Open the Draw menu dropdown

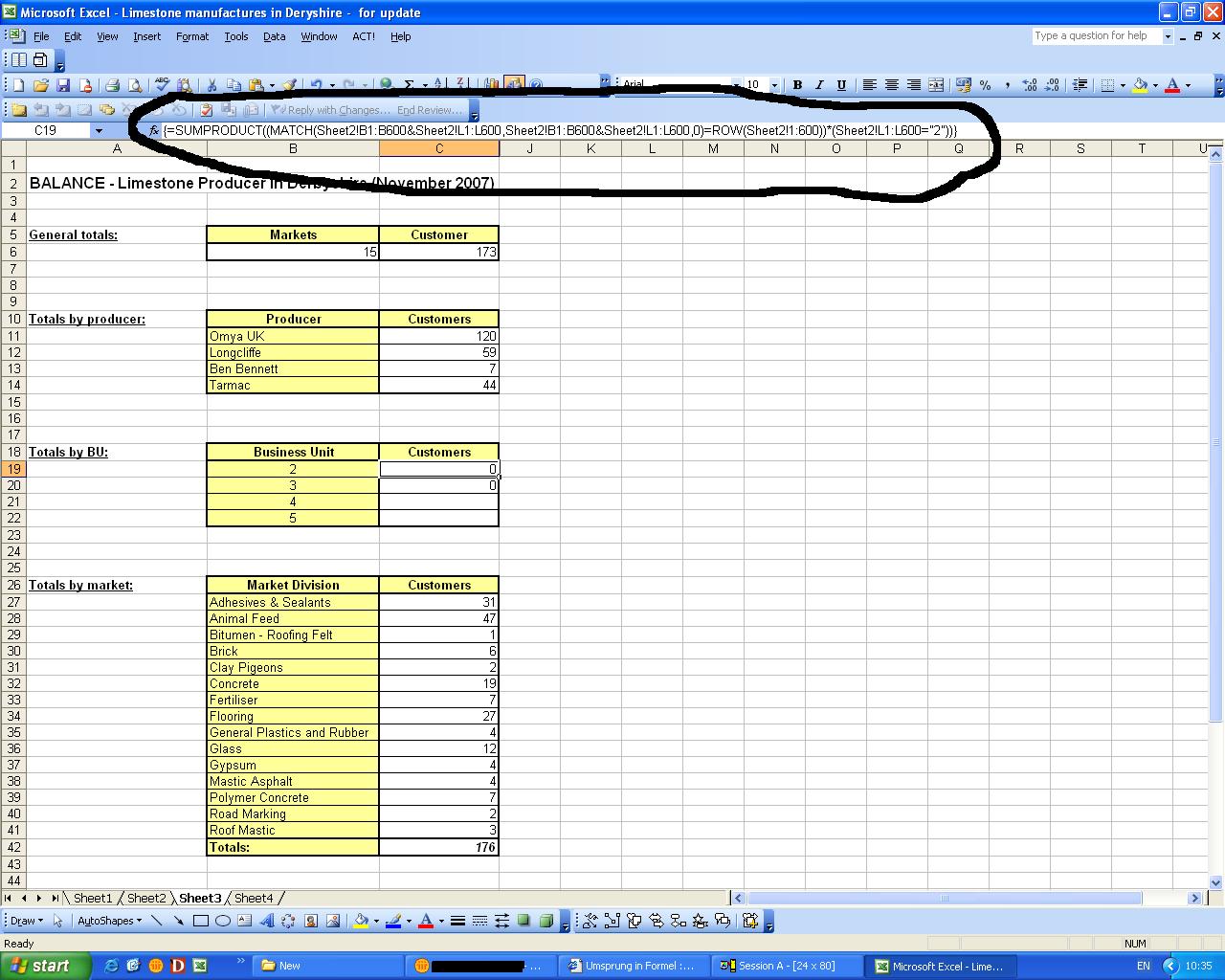click(27, 921)
